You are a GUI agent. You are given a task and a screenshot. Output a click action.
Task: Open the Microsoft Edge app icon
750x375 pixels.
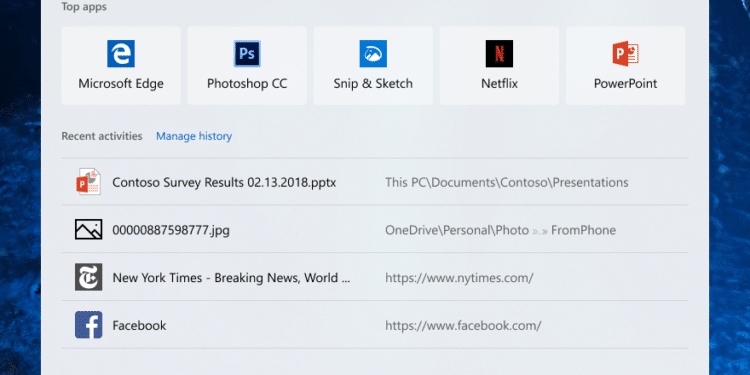(121, 54)
